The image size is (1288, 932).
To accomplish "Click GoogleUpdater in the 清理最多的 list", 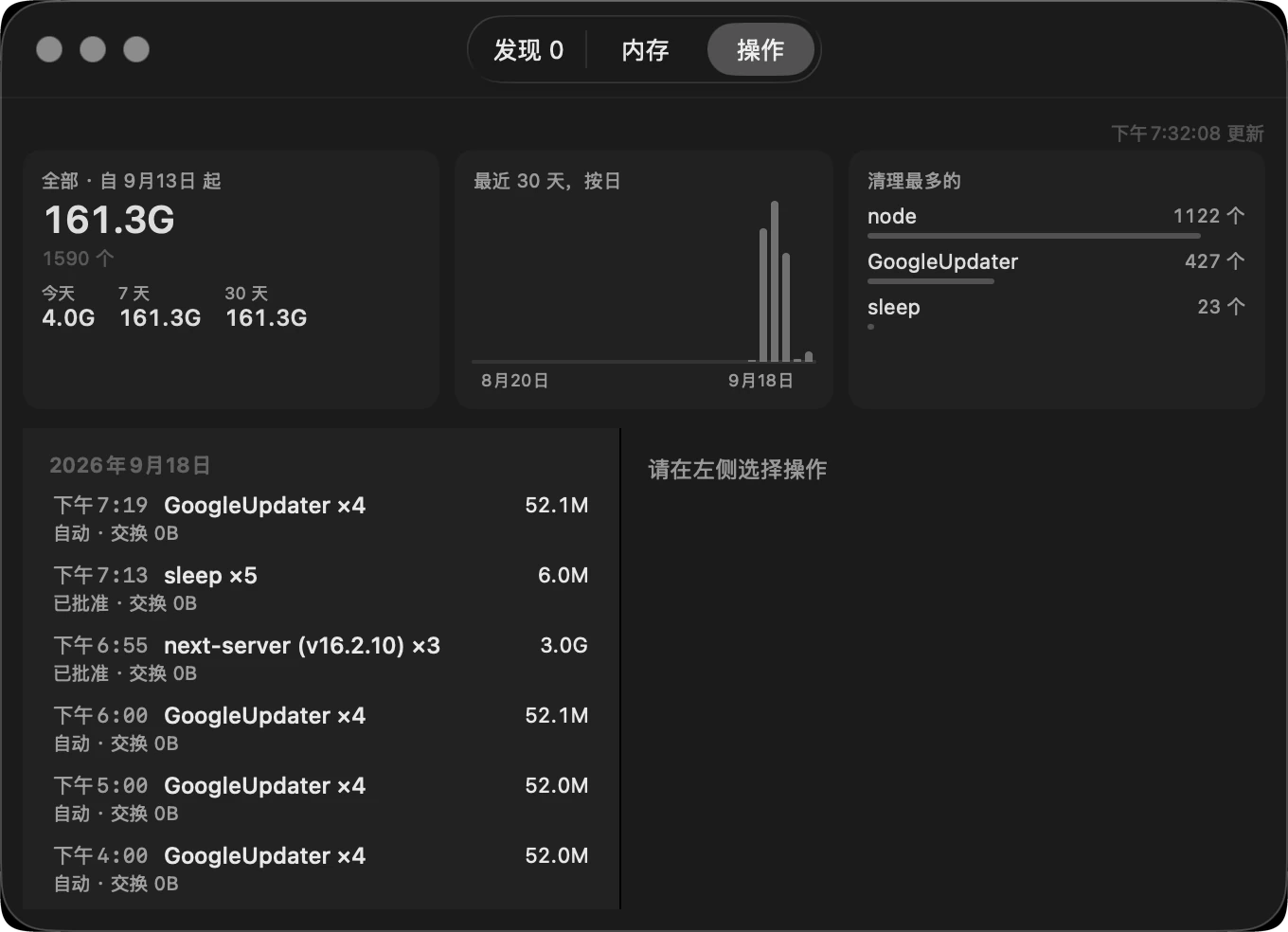I will (x=943, y=261).
